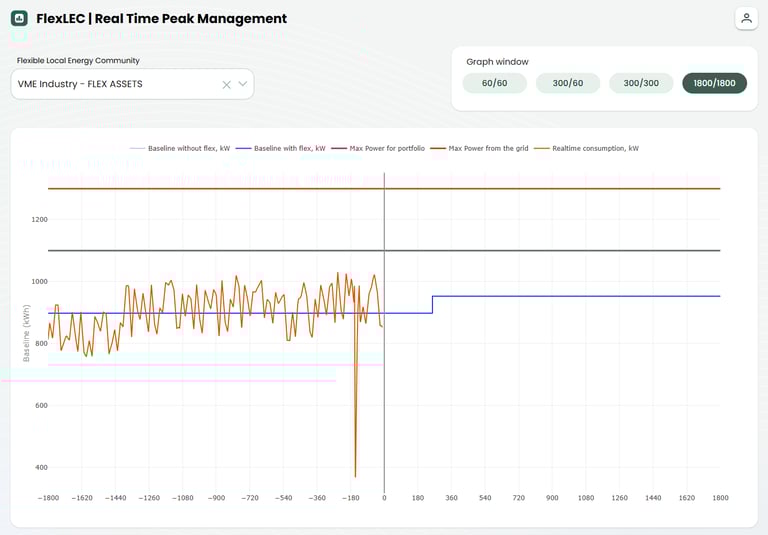The width and height of the screenshot is (768, 535).
Task: Click the grey horizontal line at 1100
Action: tap(550, 250)
